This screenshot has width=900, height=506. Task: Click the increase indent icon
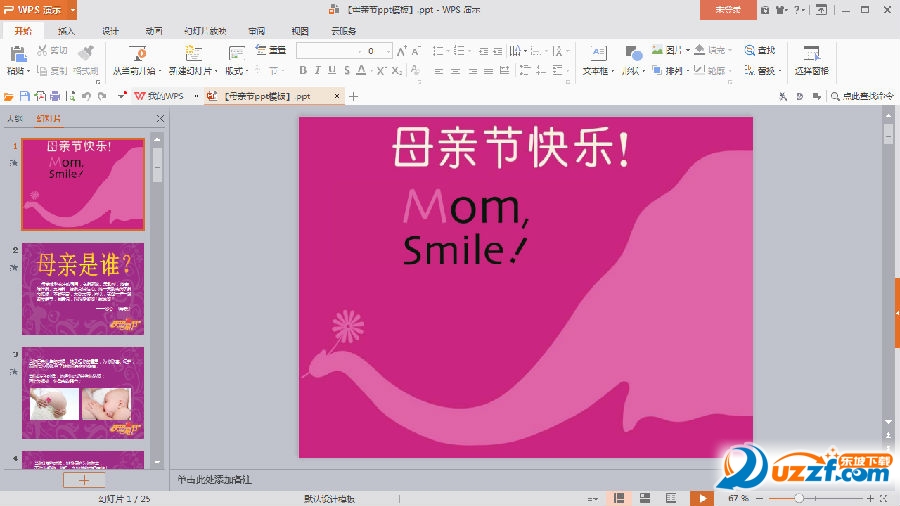click(497, 51)
